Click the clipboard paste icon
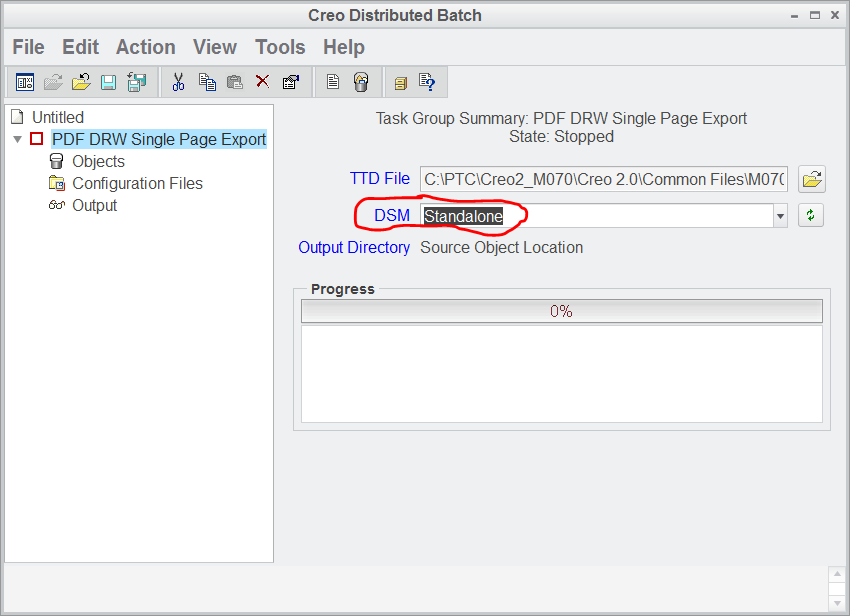Screen dimensions: 850x616 [x=235, y=82]
